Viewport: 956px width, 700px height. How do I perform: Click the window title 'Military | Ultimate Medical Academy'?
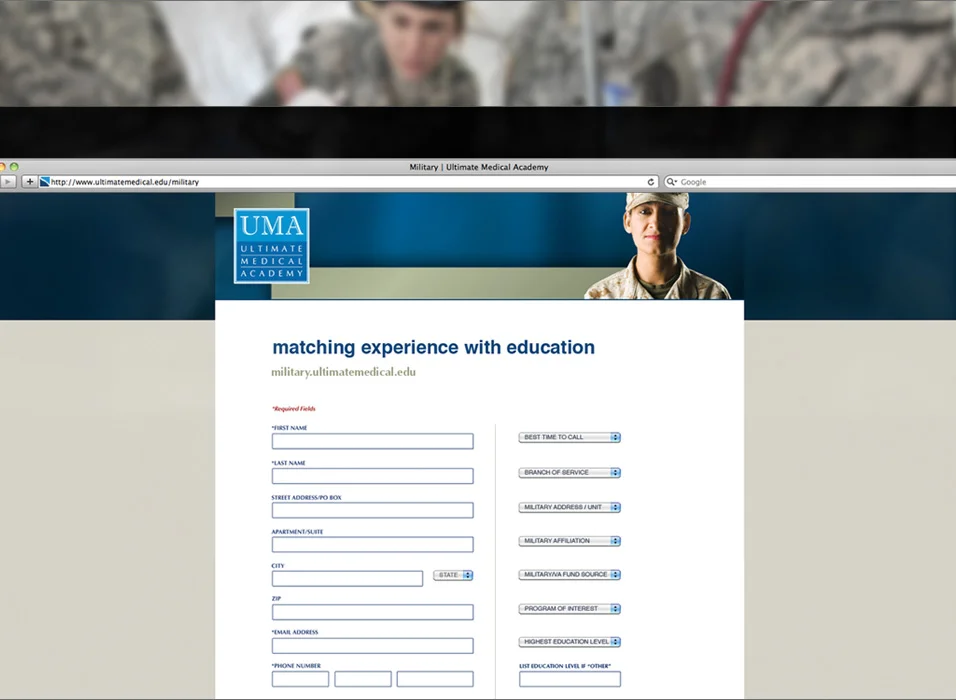[x=479, y=167]
